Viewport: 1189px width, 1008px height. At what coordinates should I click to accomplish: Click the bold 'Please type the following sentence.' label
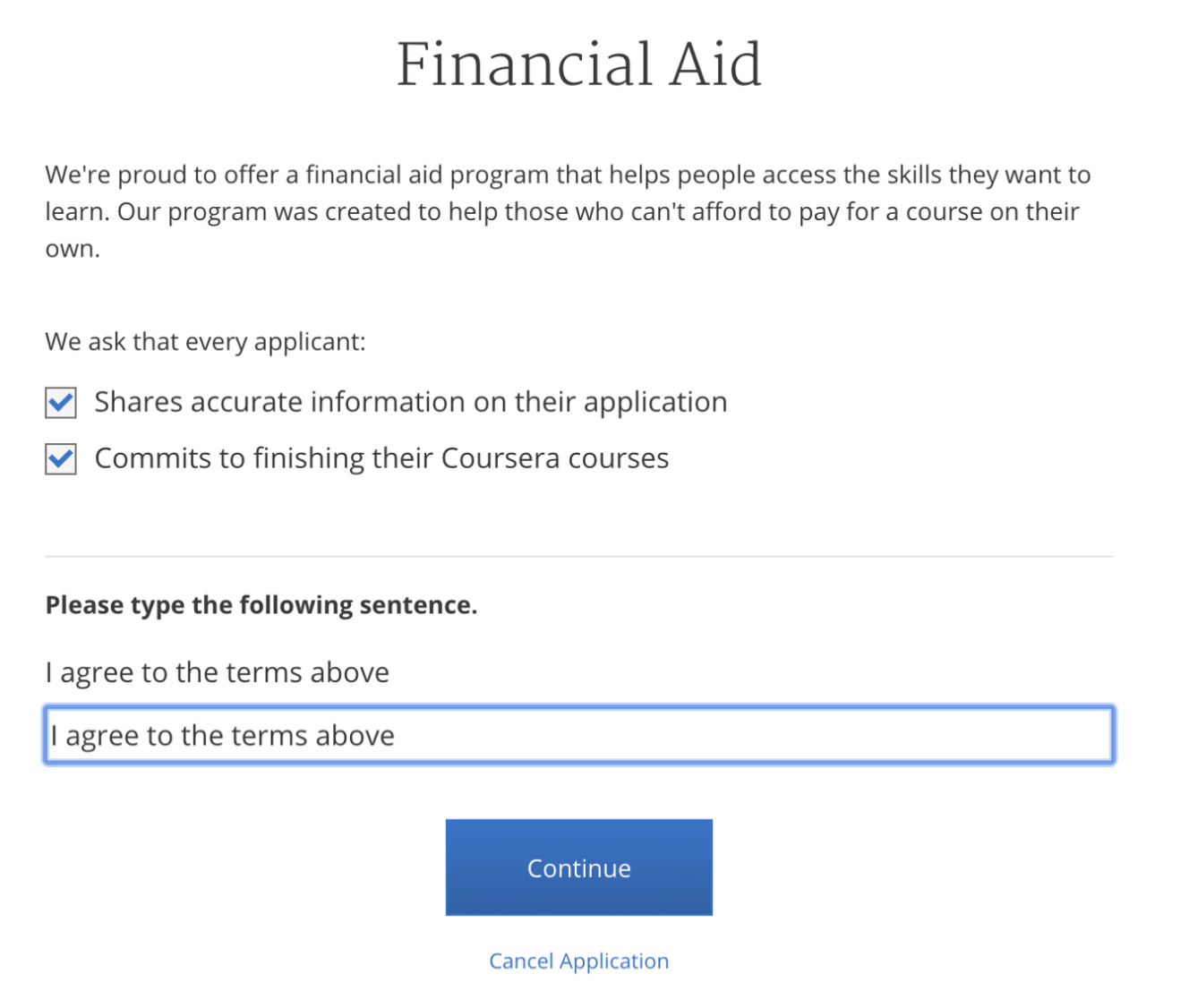tap(261, 605)
